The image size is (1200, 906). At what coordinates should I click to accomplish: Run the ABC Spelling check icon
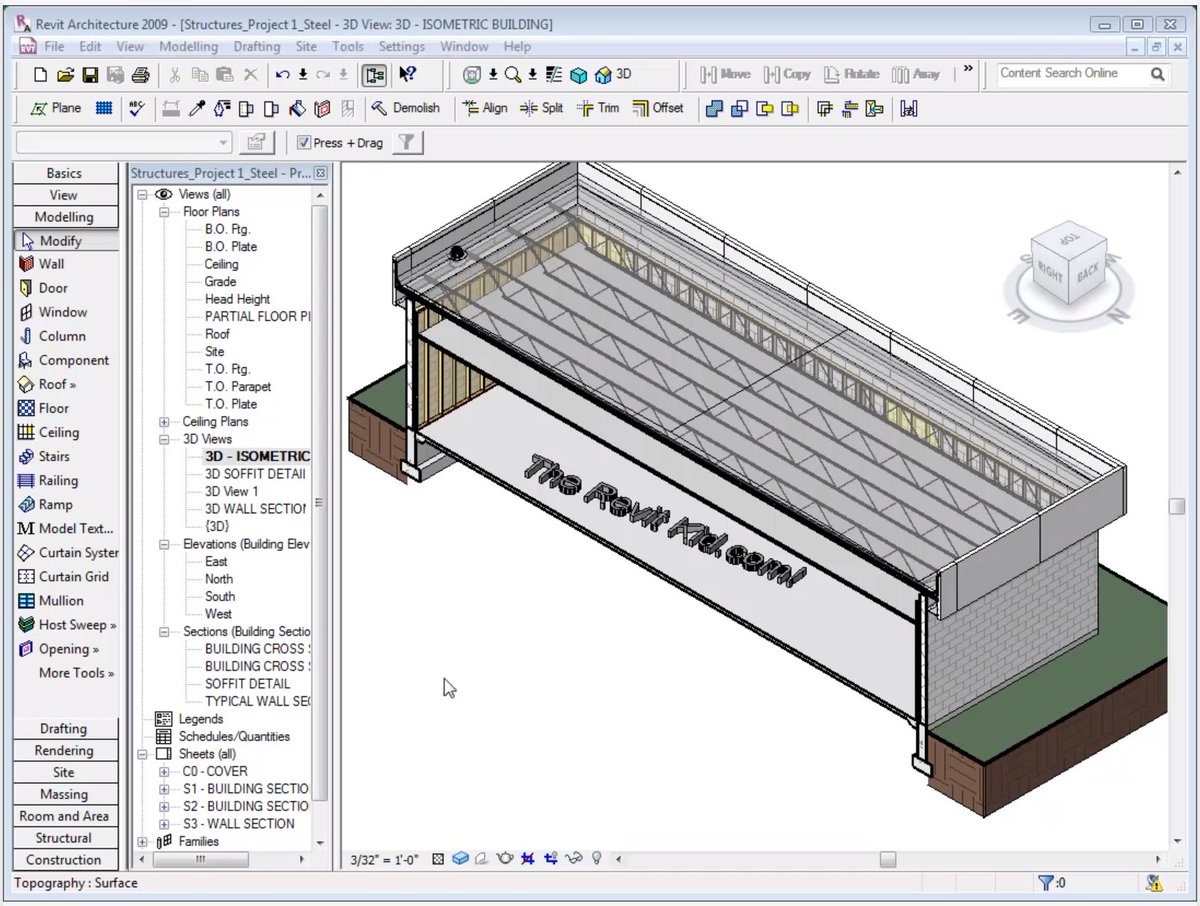pyautogui.click(x=138, y=108)
